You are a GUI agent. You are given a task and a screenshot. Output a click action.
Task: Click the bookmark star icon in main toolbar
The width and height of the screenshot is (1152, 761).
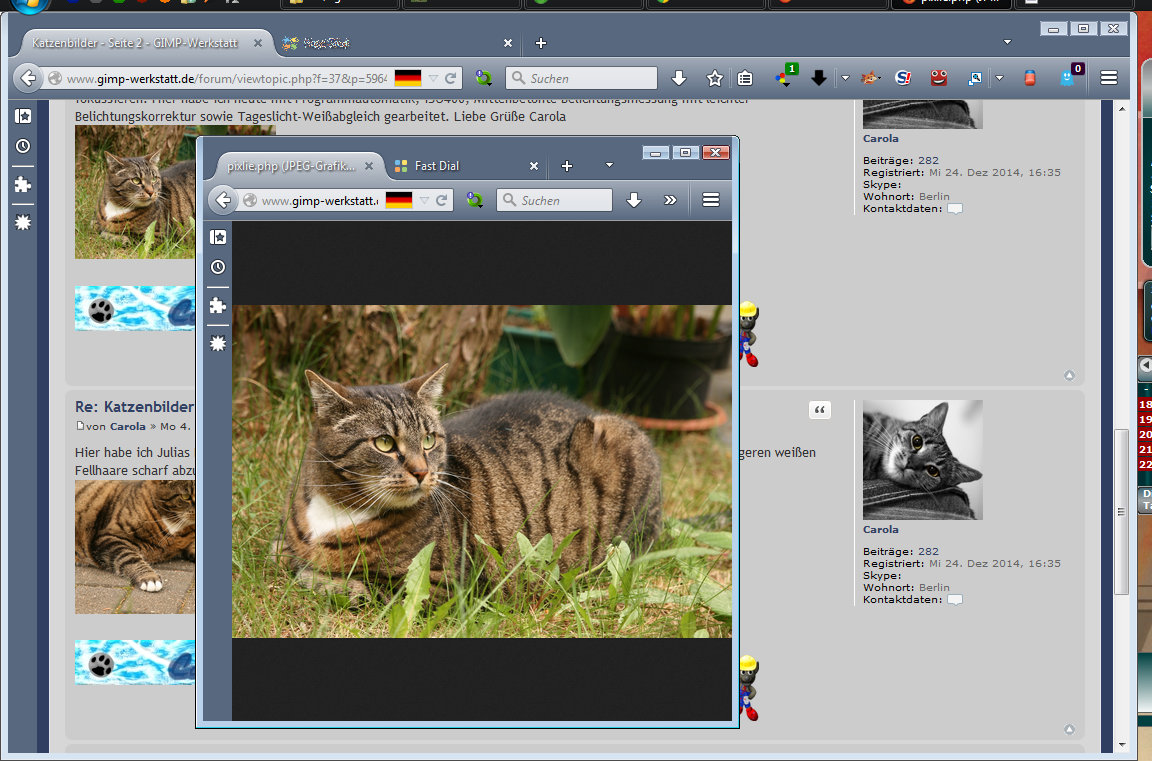tap(714, 78)
